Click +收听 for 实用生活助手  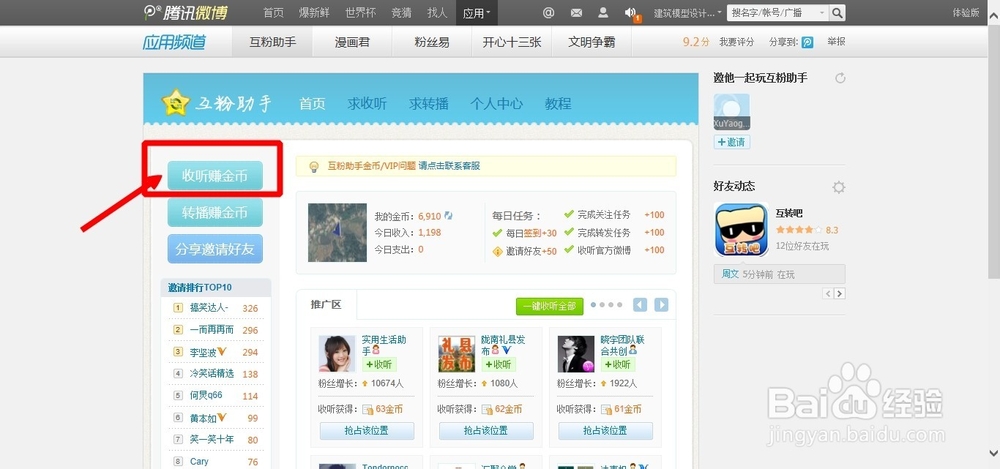click(x=379, y=364)
